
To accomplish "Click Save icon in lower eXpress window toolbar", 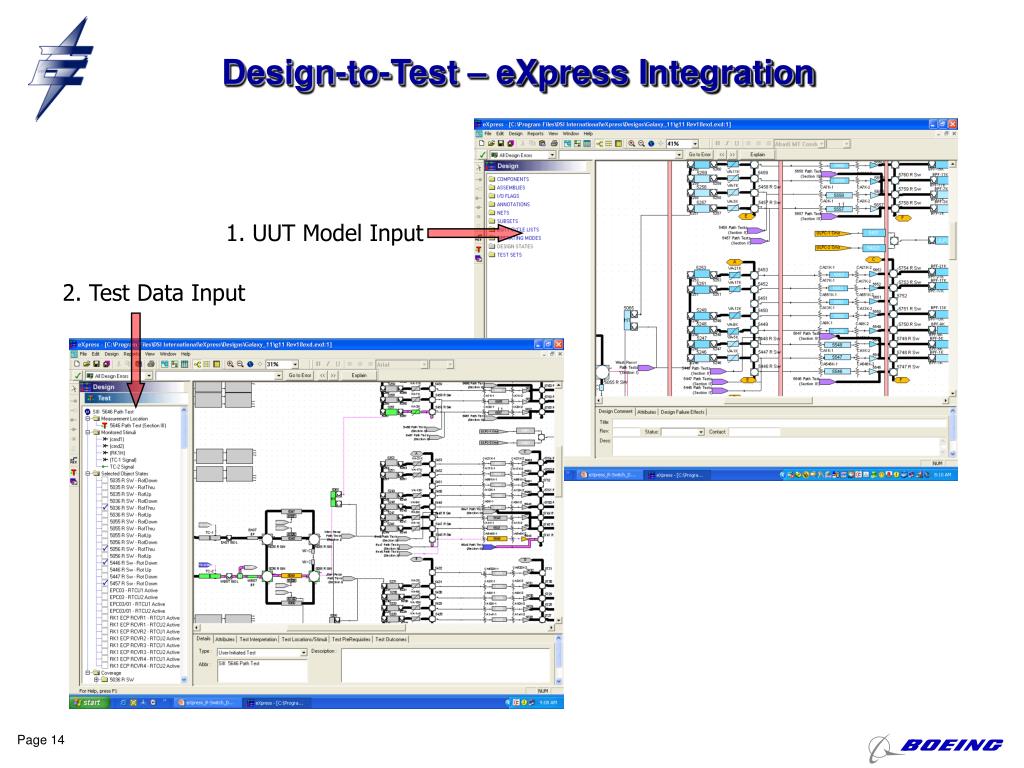I will click(x=96, y=364).
